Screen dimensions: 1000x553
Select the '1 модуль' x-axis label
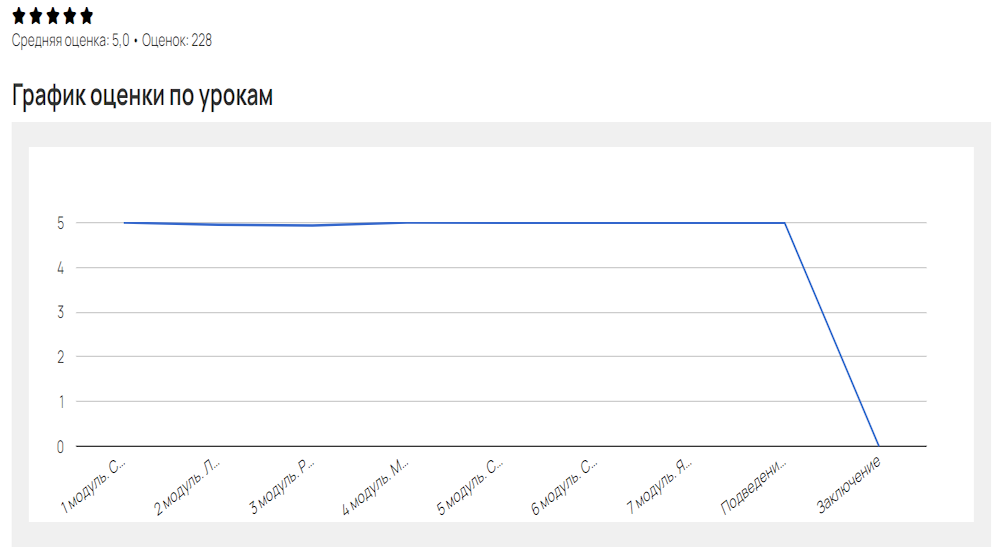pos(95,486)
